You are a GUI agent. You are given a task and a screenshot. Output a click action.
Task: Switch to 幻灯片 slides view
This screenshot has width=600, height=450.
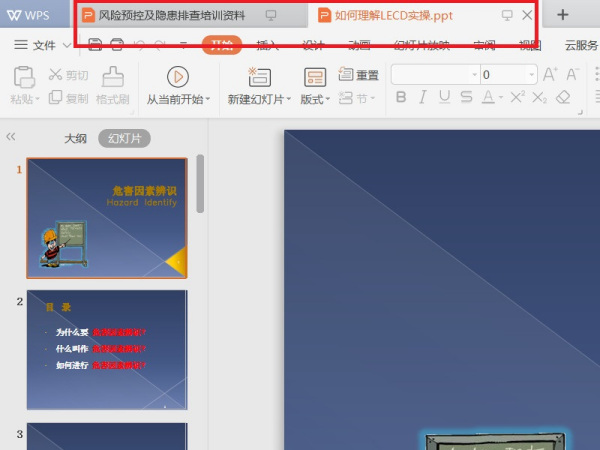pyautogui.click(x=124, y=138)
